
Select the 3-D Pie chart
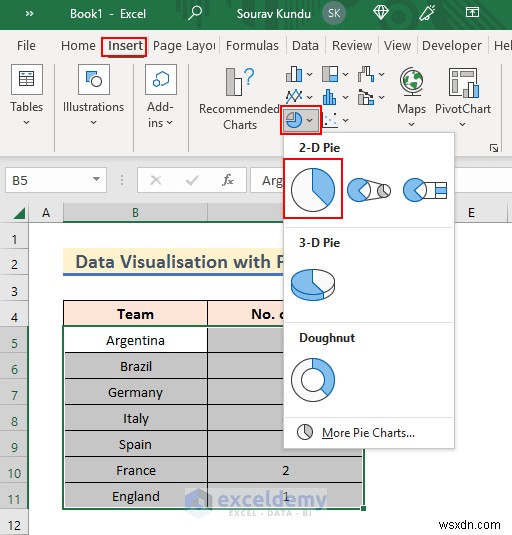313,284
